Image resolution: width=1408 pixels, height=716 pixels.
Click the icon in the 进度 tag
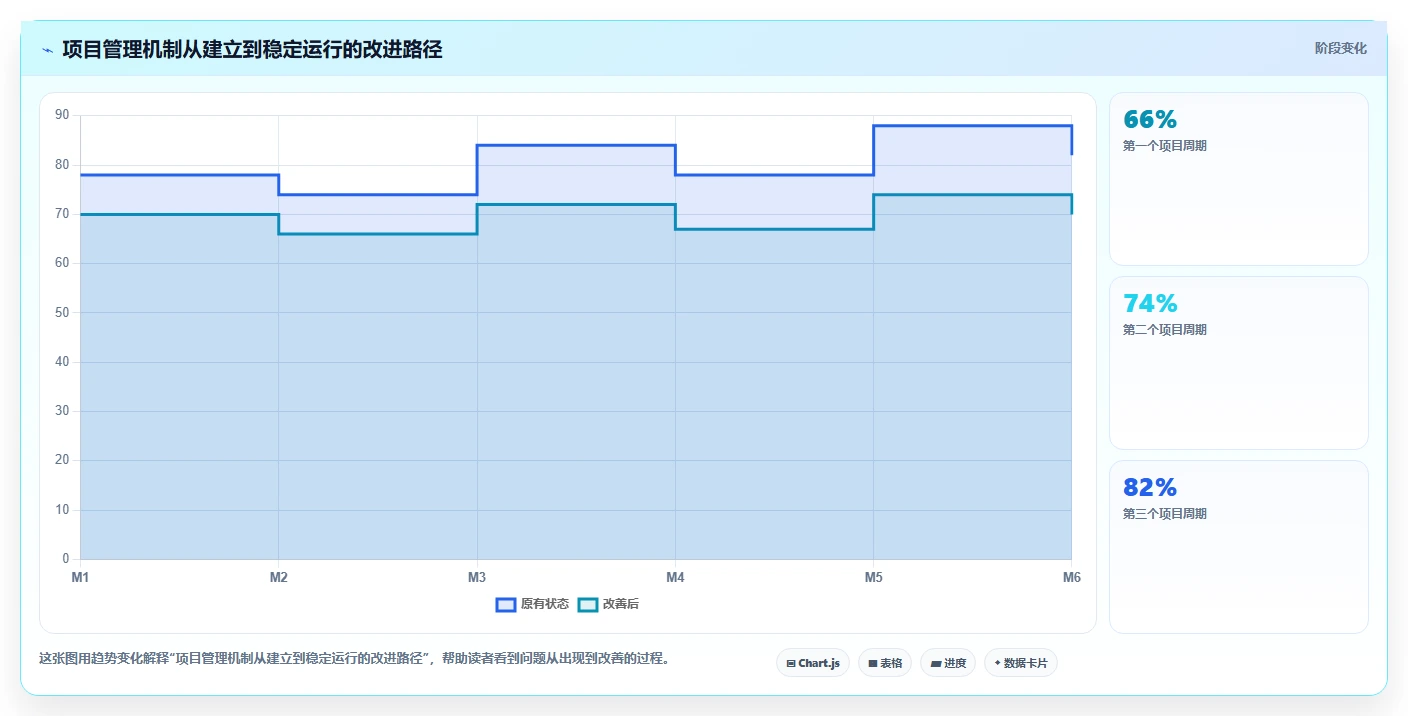[x=935, y=663]
